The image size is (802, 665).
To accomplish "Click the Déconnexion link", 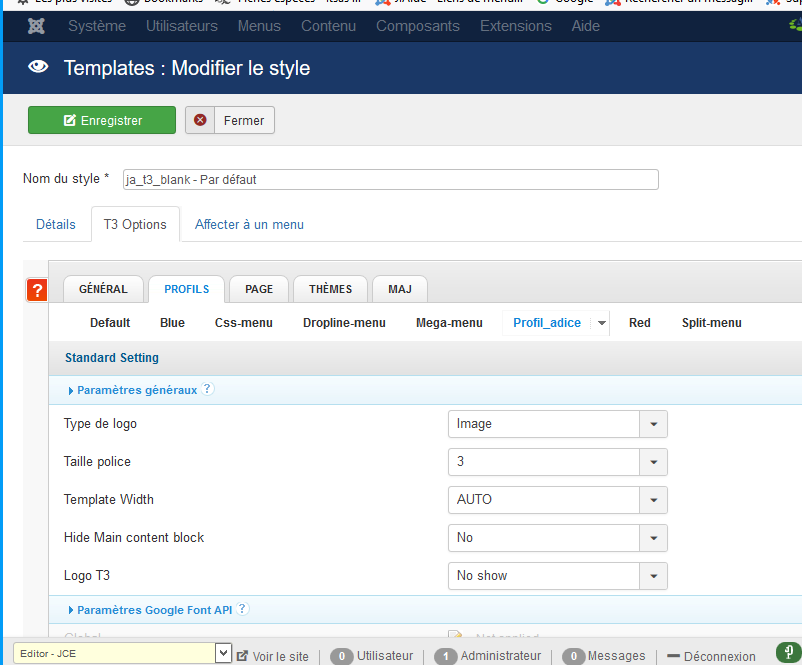I will pos(719,656).
